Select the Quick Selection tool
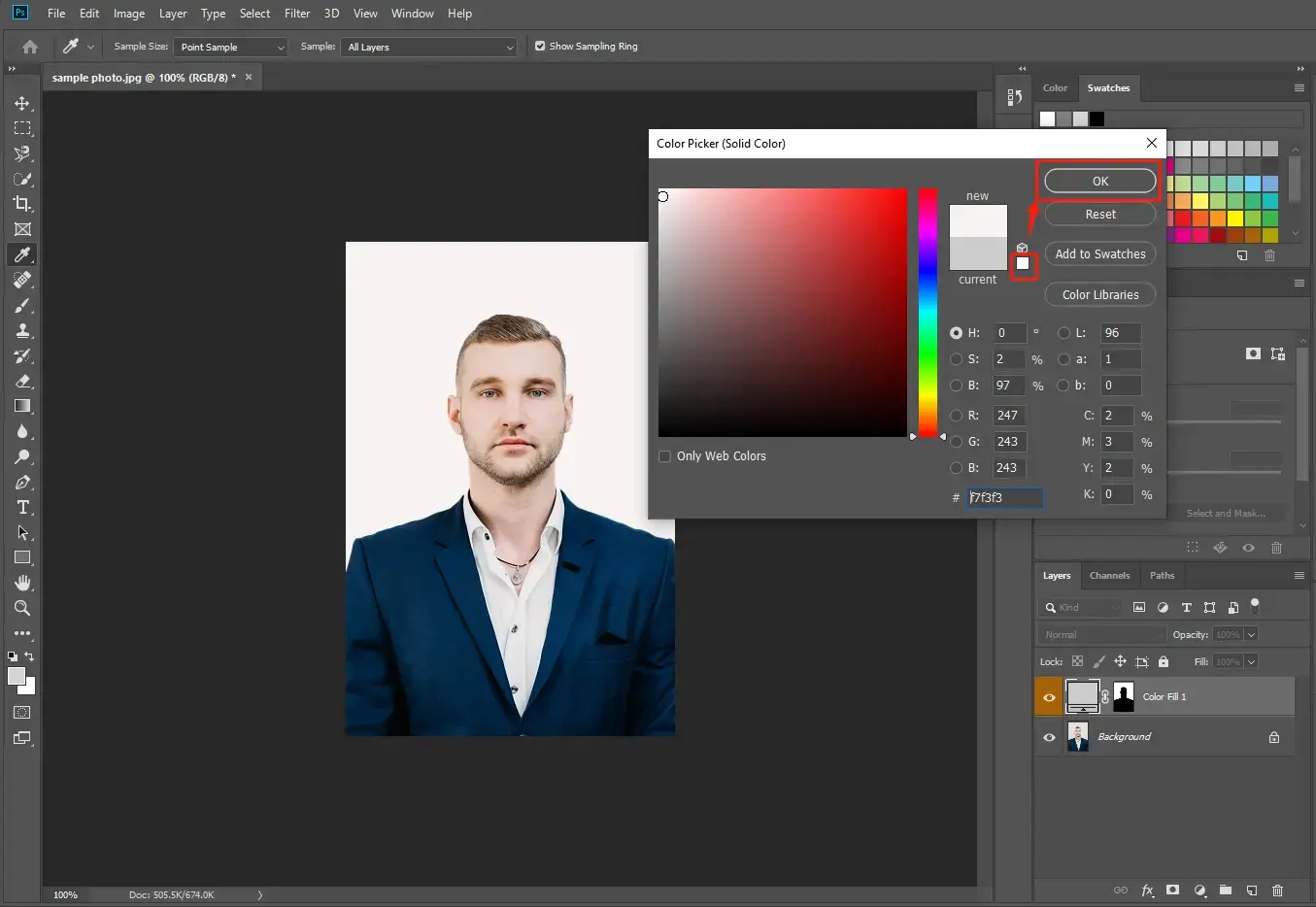The image size is (1316, 907). [22, 179]
